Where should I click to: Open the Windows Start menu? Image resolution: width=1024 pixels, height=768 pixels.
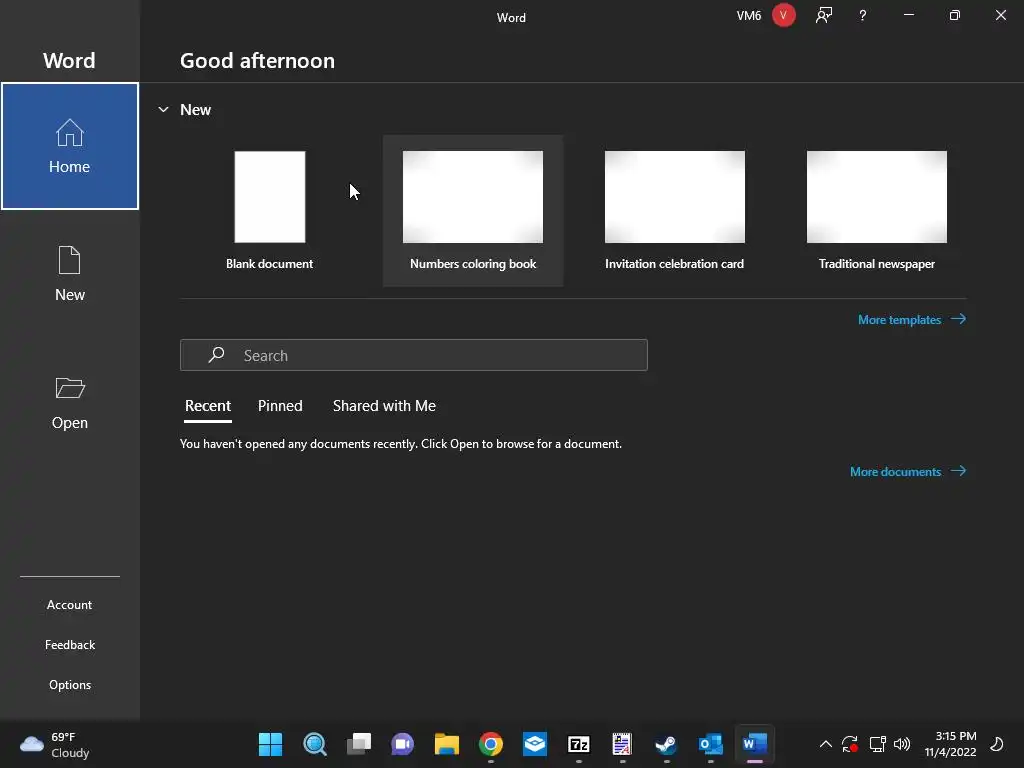pos(270,744)
